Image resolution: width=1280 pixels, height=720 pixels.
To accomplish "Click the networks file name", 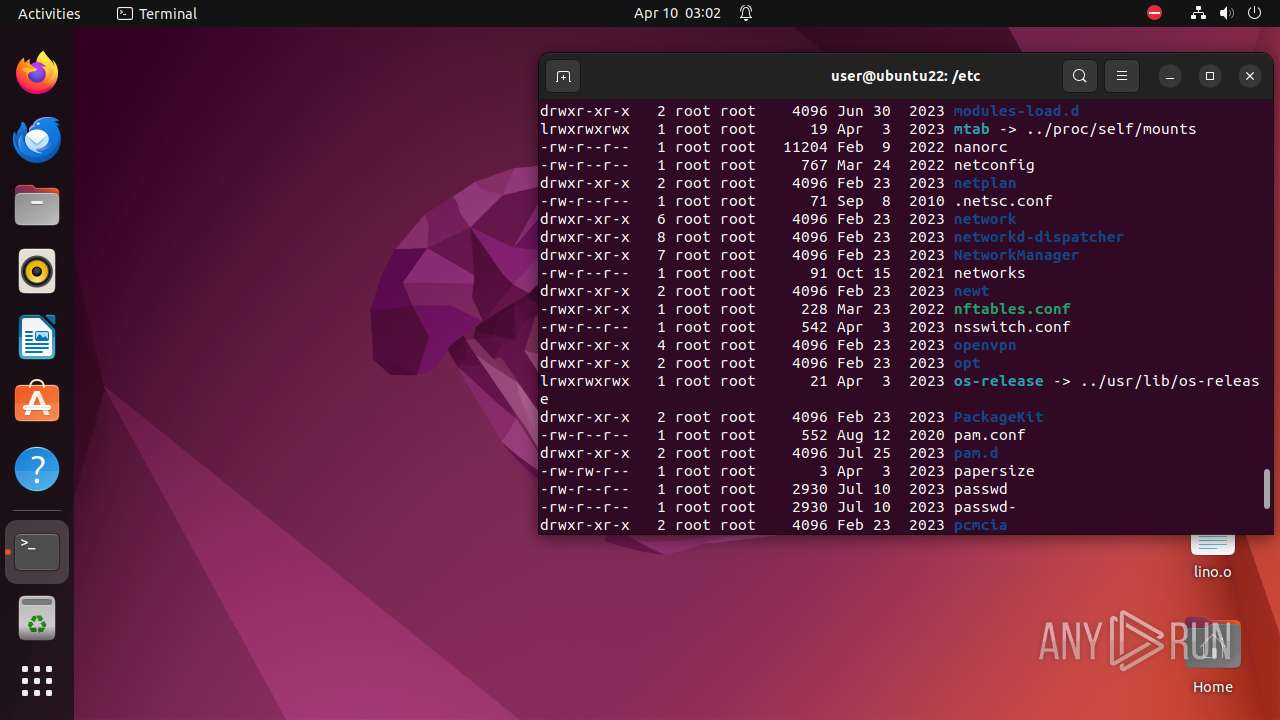I will click(x=990, y=273).
